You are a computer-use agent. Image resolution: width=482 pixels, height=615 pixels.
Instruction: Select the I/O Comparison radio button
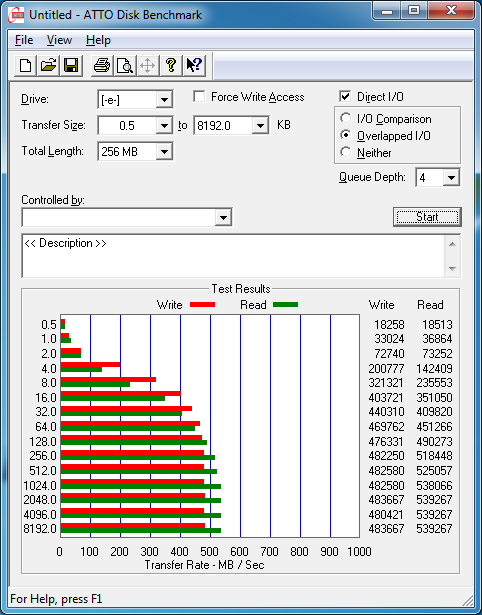[346, 118]
